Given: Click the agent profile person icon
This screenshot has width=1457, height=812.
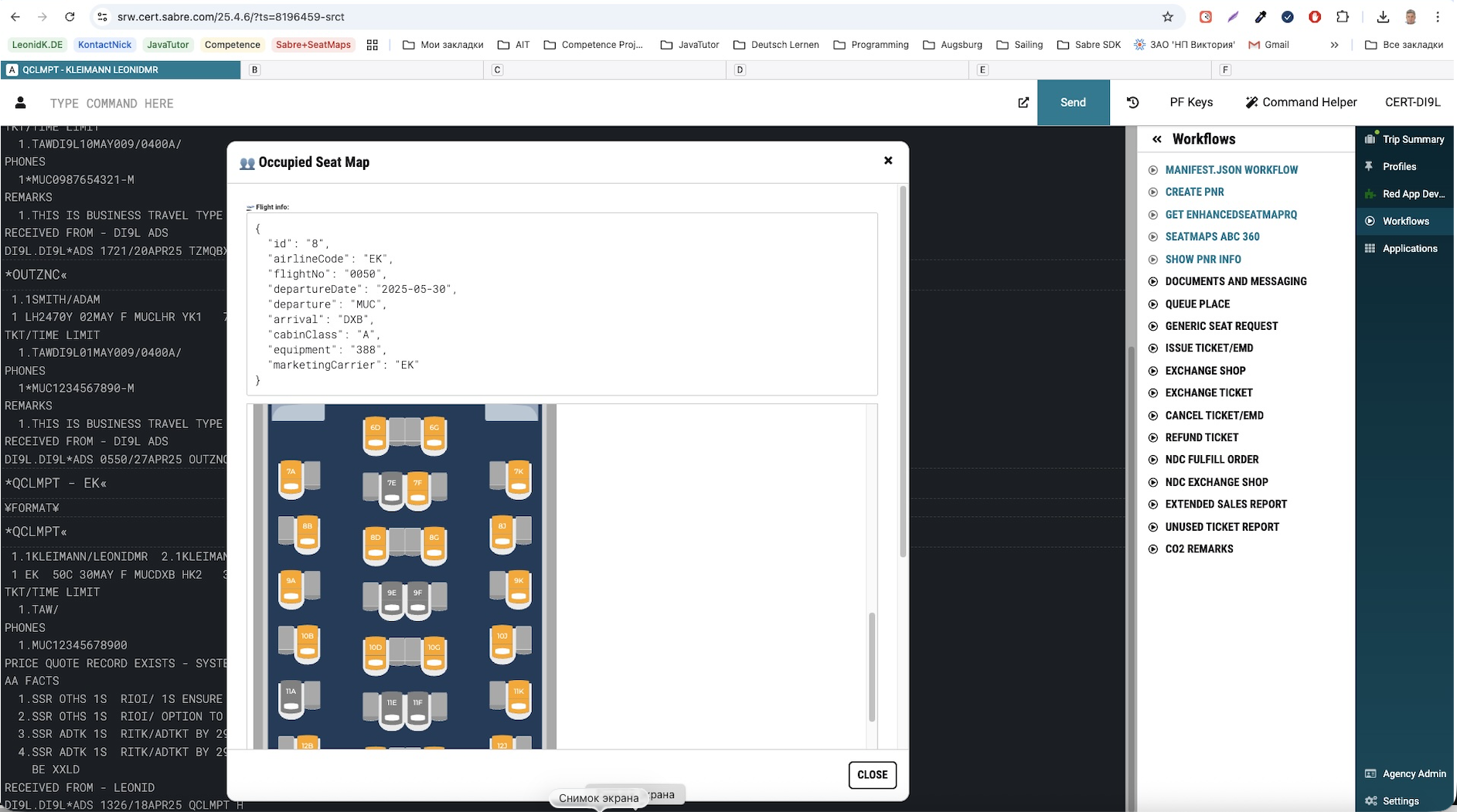Looking at the screenshot, I should tap(21, 103).
